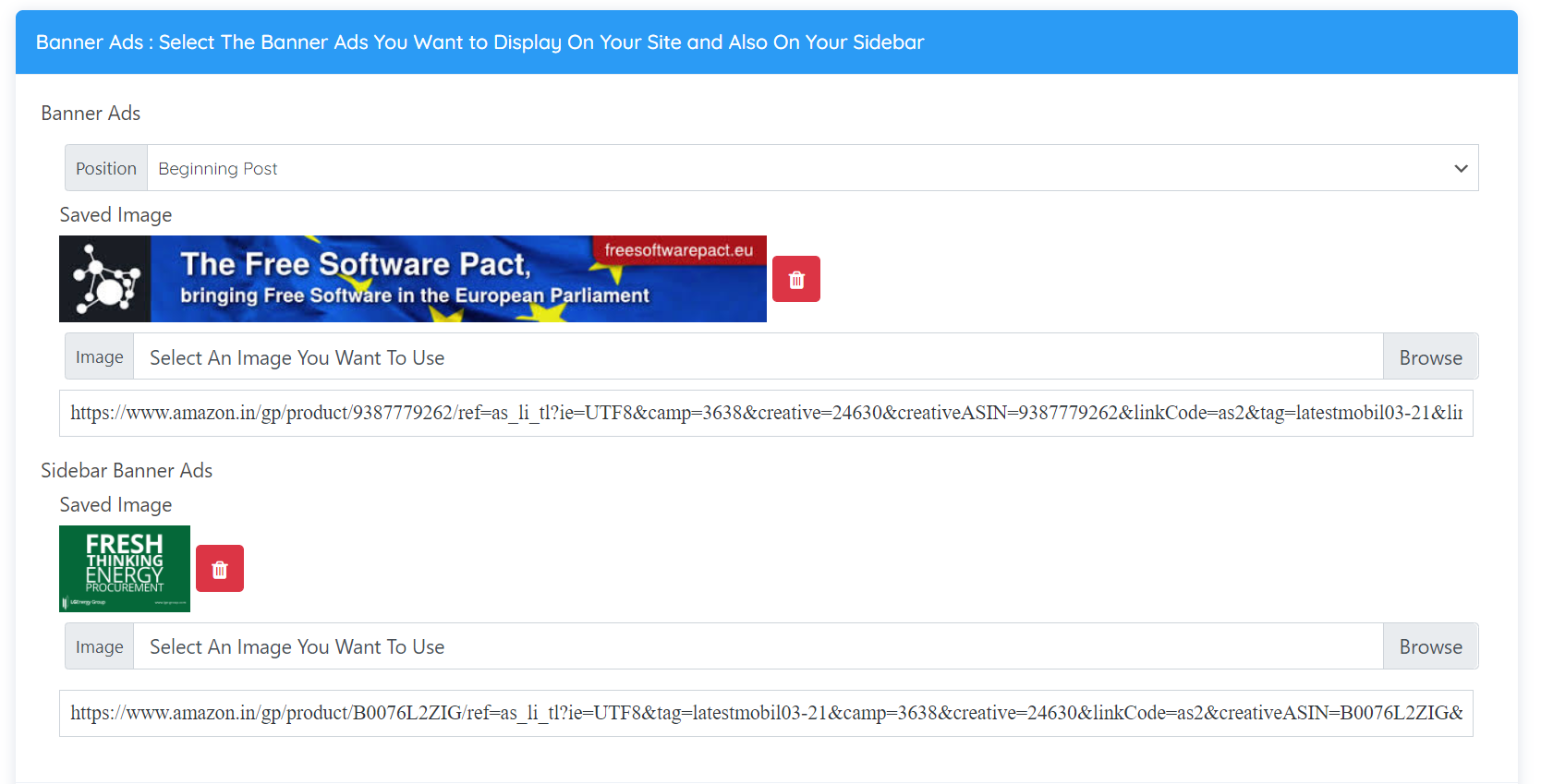Image resolution: width=1541 pixels, height=784 pixels.
Task: Click the 'Banner Ads' section heading
Action: (x=91, y=114)
